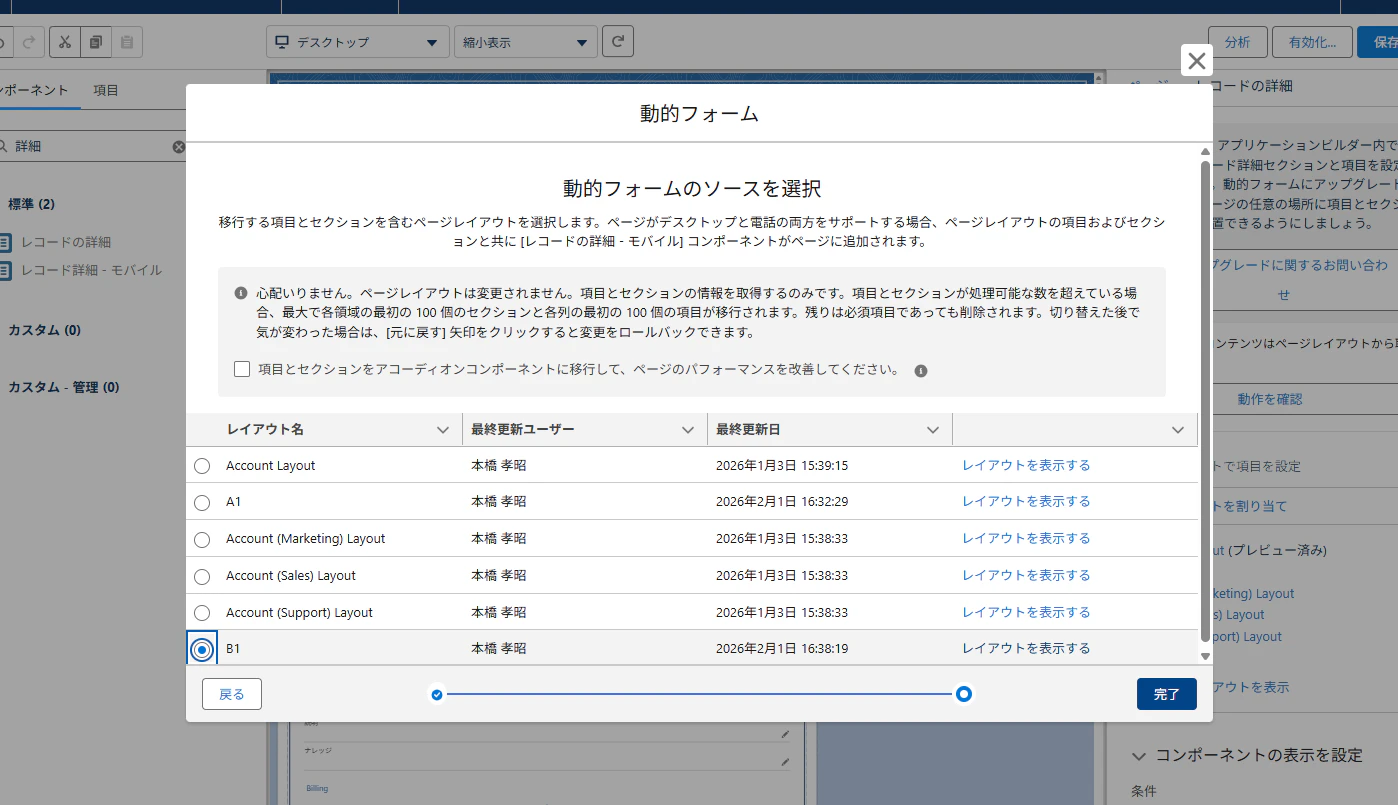Screen dimensions: 1398x805
Task: Open レイアウトを表示する for Account (Support) Layout
Action: pos(1026,612)
